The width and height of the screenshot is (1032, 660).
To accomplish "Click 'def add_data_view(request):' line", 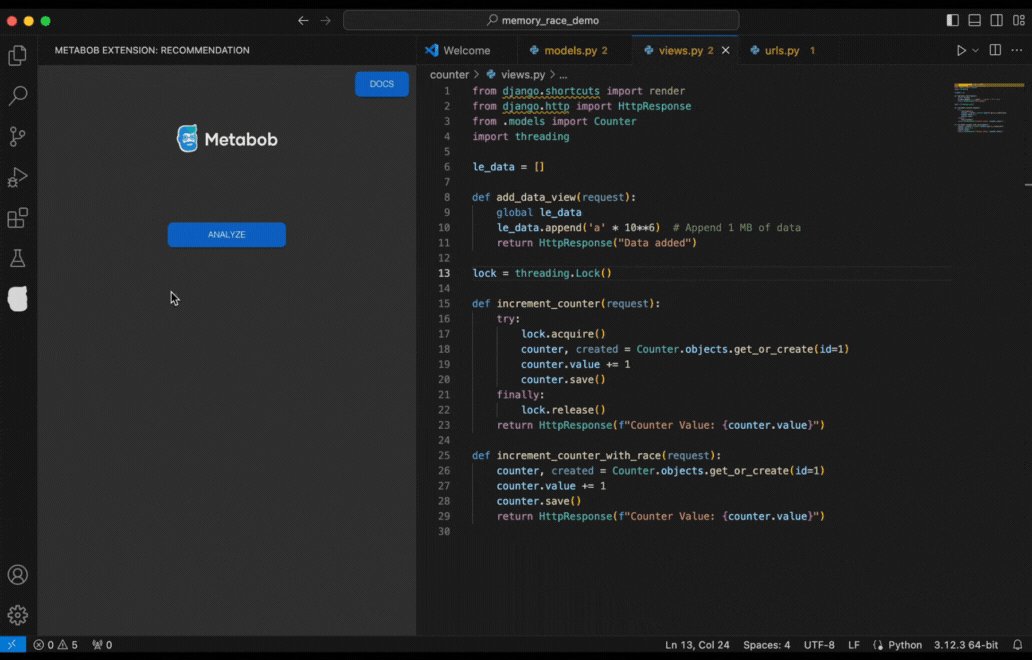I will (554, 197).
